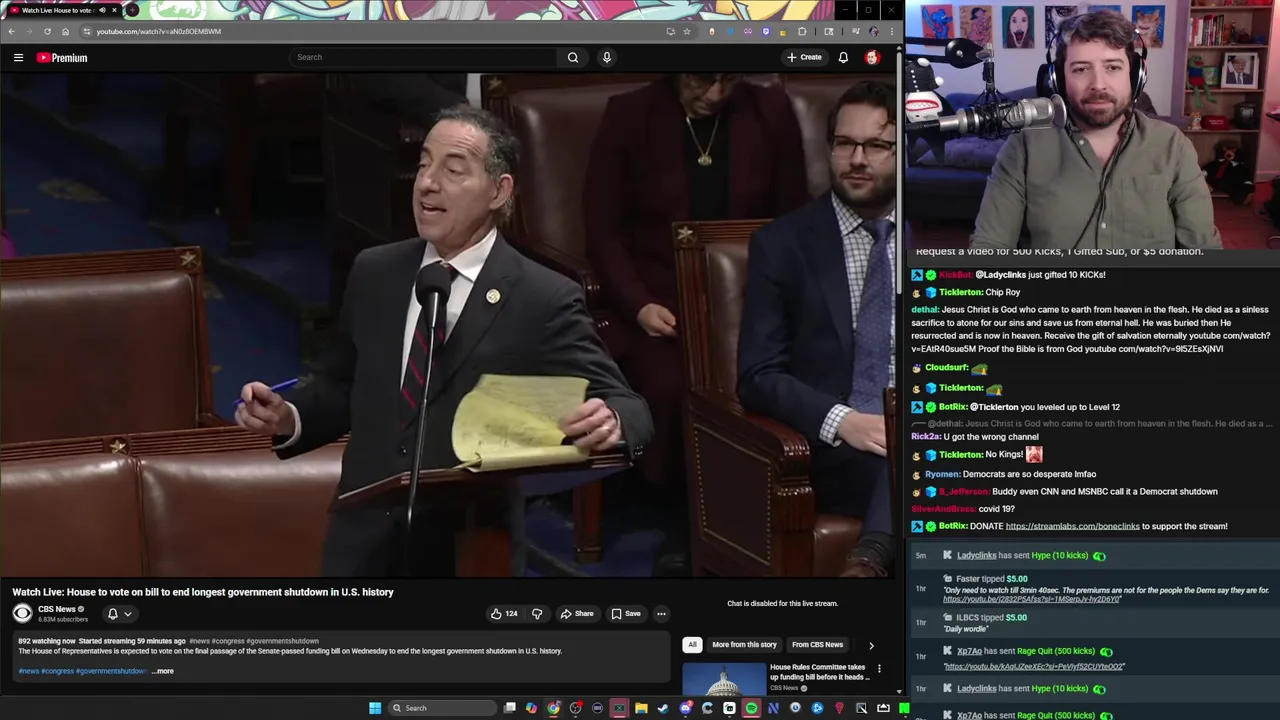Click Ladycllnks username in the 5m event
Viewport: 1280px width, 720px height.
pos(976,555)
